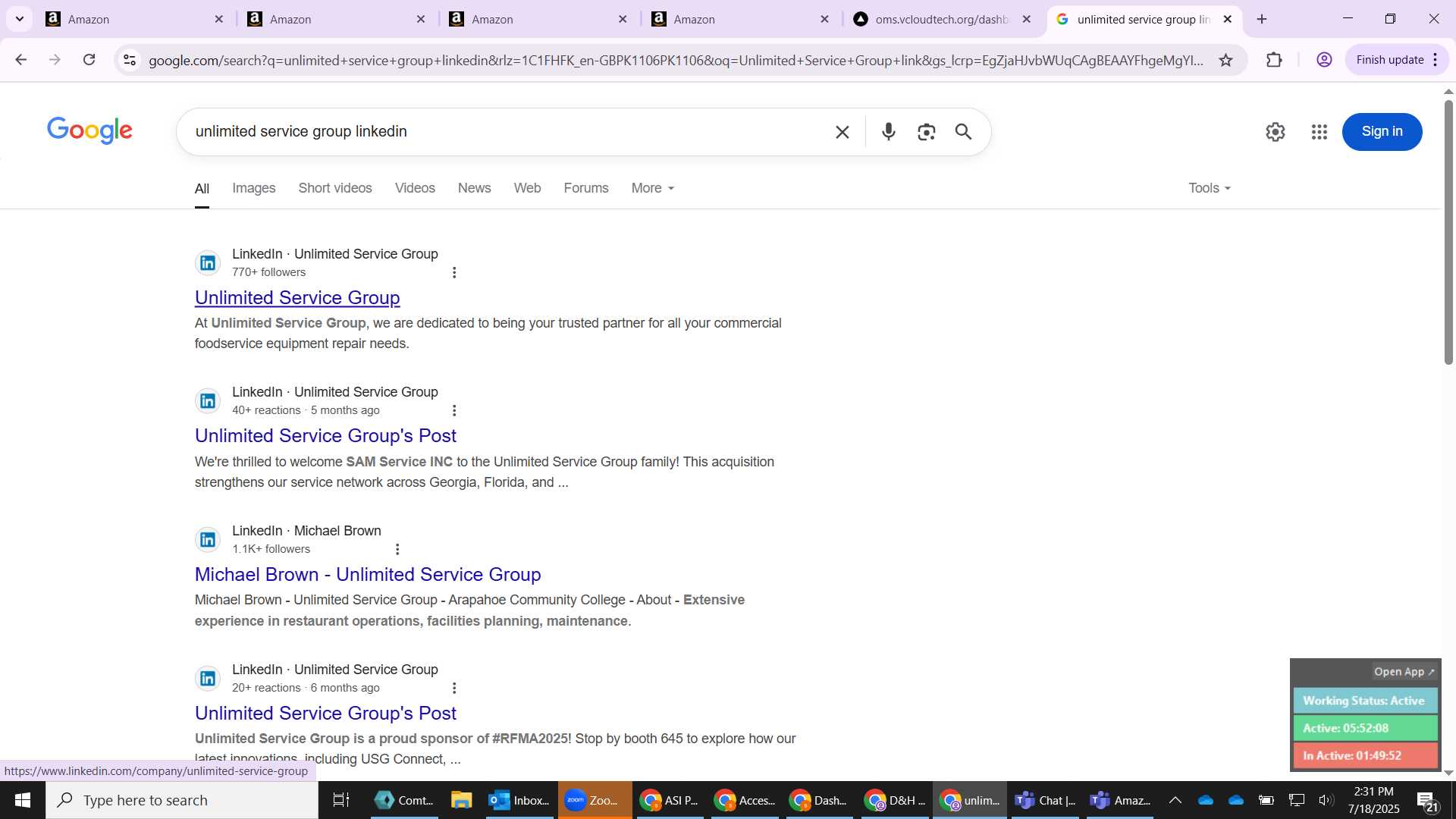Image resolution: width=1456 pixels, height=819 pixels.
Task: Click LinkedIn favicon of Michael Brown result
Action: [208, 540]
